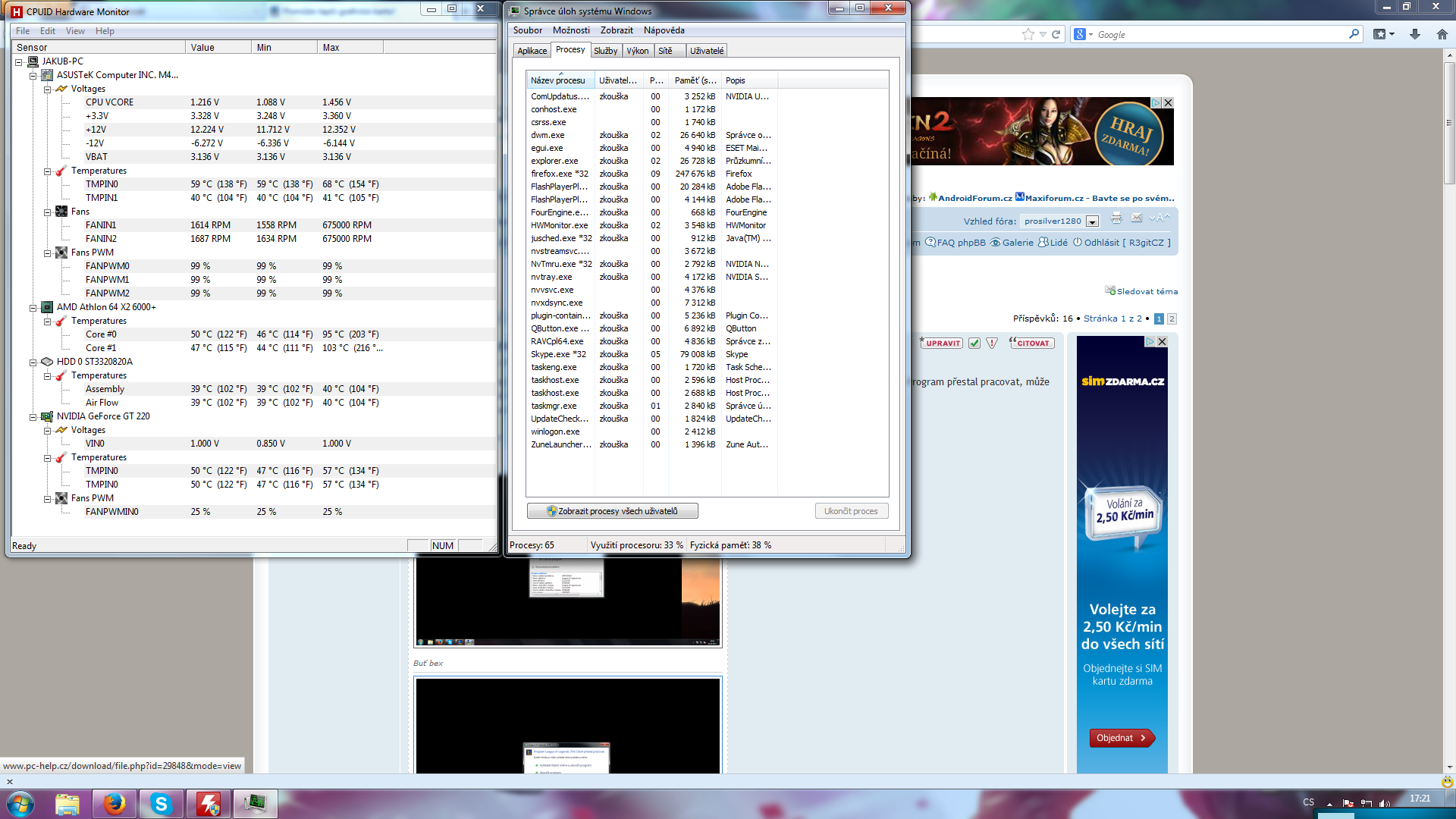The width and height of the screenshot is (1456, 819).
Task: Open Task Manager Nápověda menu
Action: click(x=664, y=30)
